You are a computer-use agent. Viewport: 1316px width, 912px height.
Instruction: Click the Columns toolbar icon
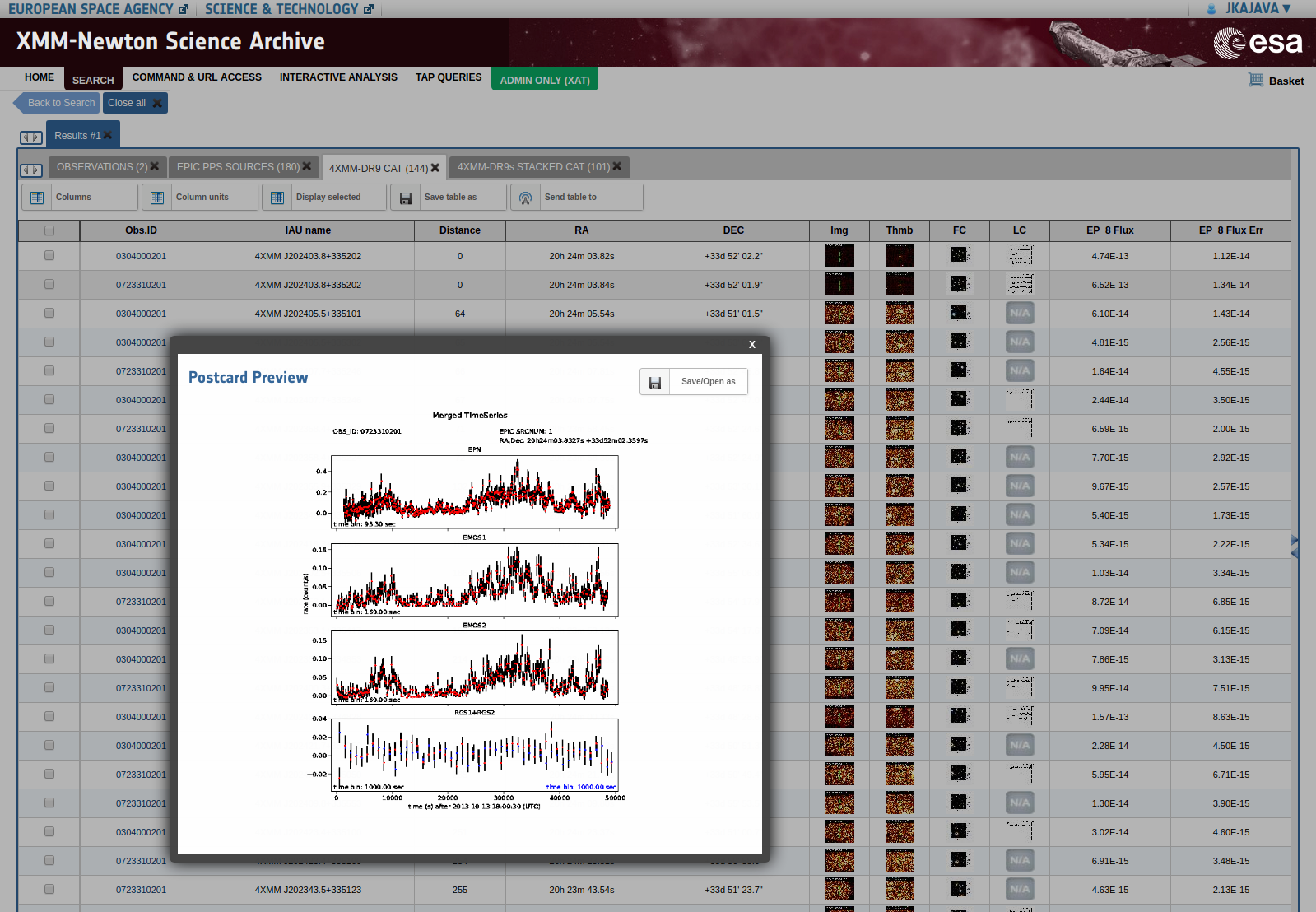click(x=37, y=198)
